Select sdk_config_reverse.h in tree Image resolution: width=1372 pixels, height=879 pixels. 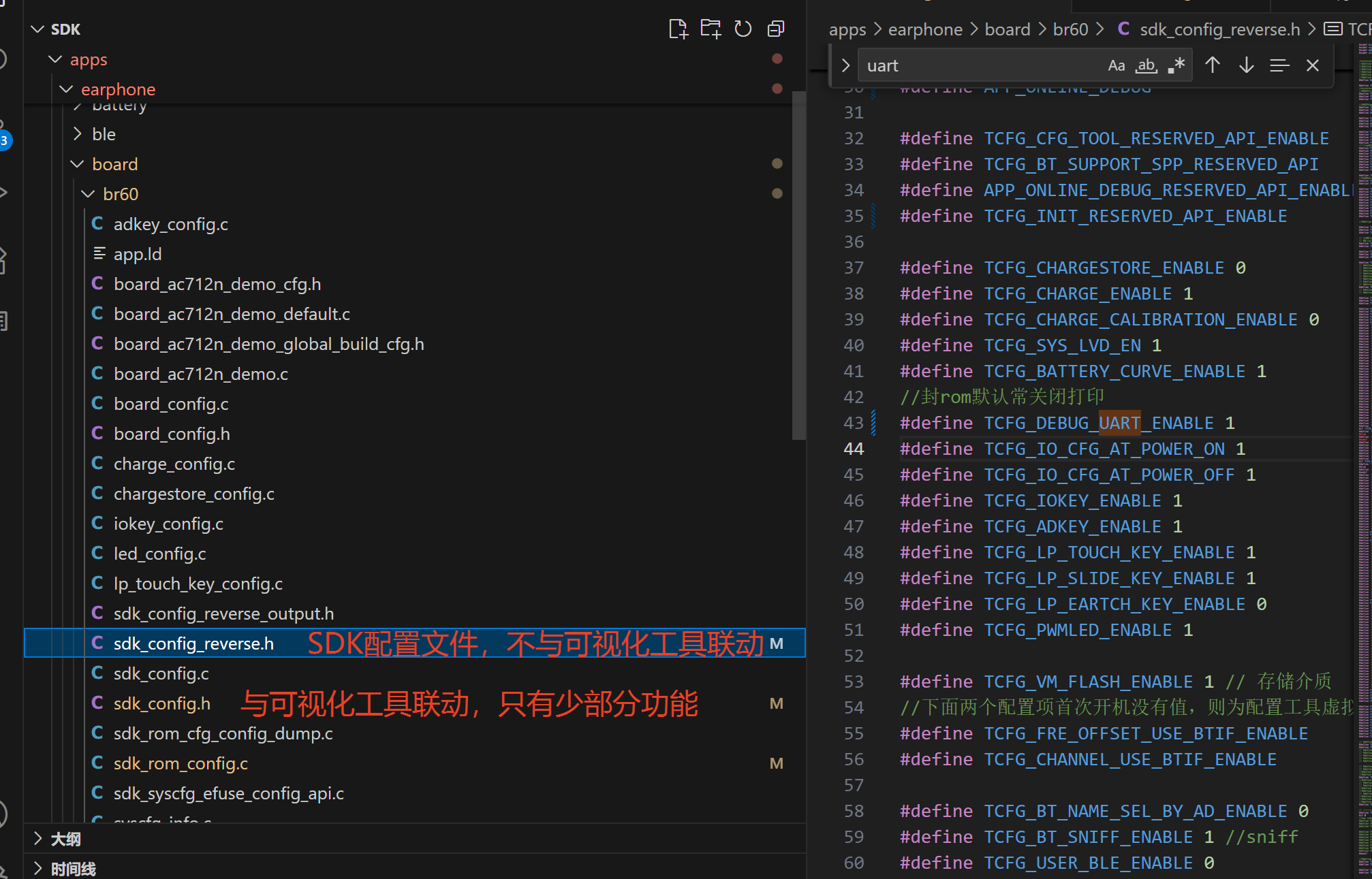pyautogui.click(x=414, y=643)
